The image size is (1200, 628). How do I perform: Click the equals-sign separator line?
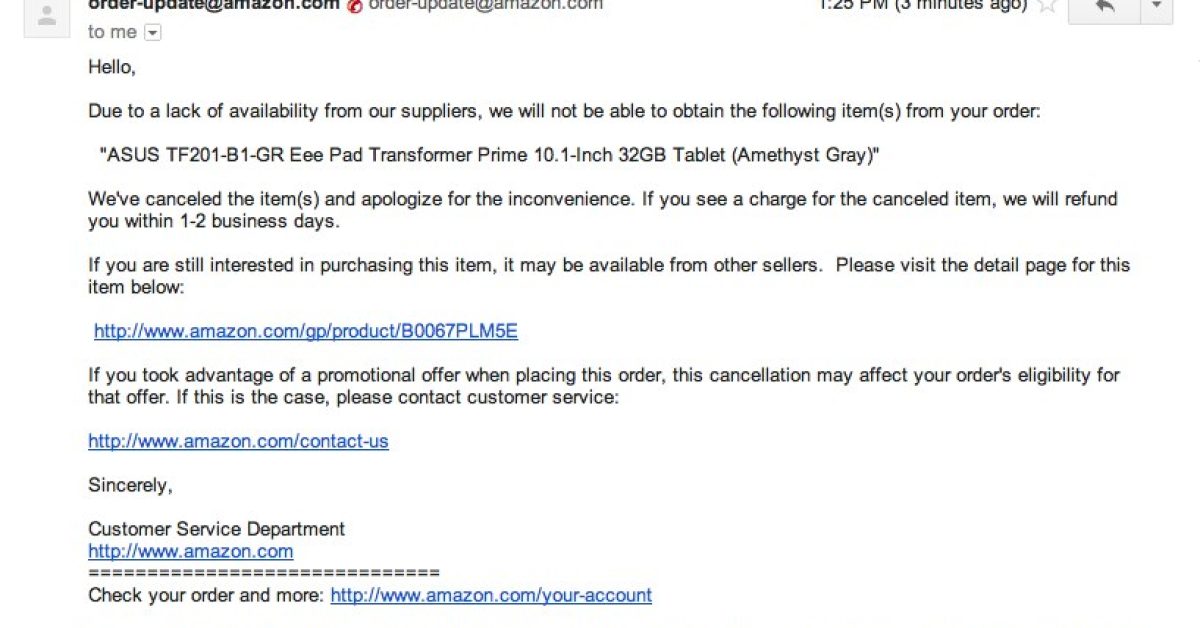[264, 573]
